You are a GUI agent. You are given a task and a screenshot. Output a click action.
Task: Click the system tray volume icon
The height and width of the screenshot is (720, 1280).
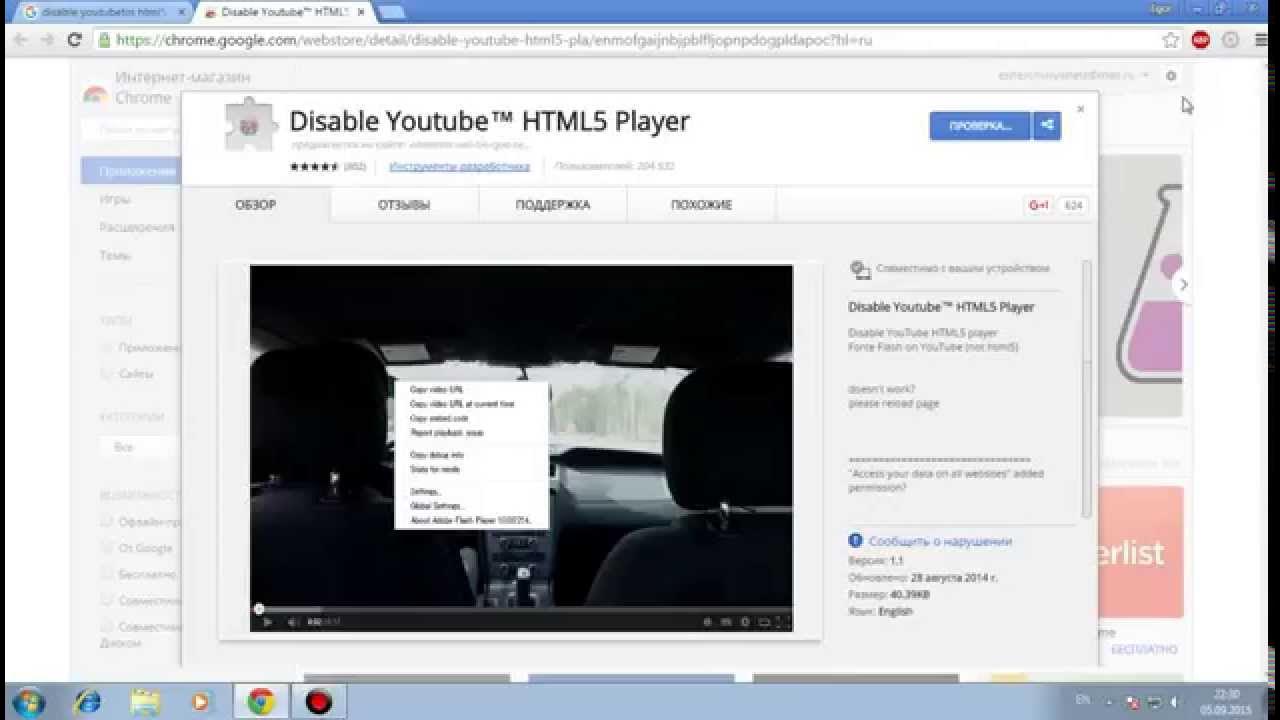click(1174, 702)
